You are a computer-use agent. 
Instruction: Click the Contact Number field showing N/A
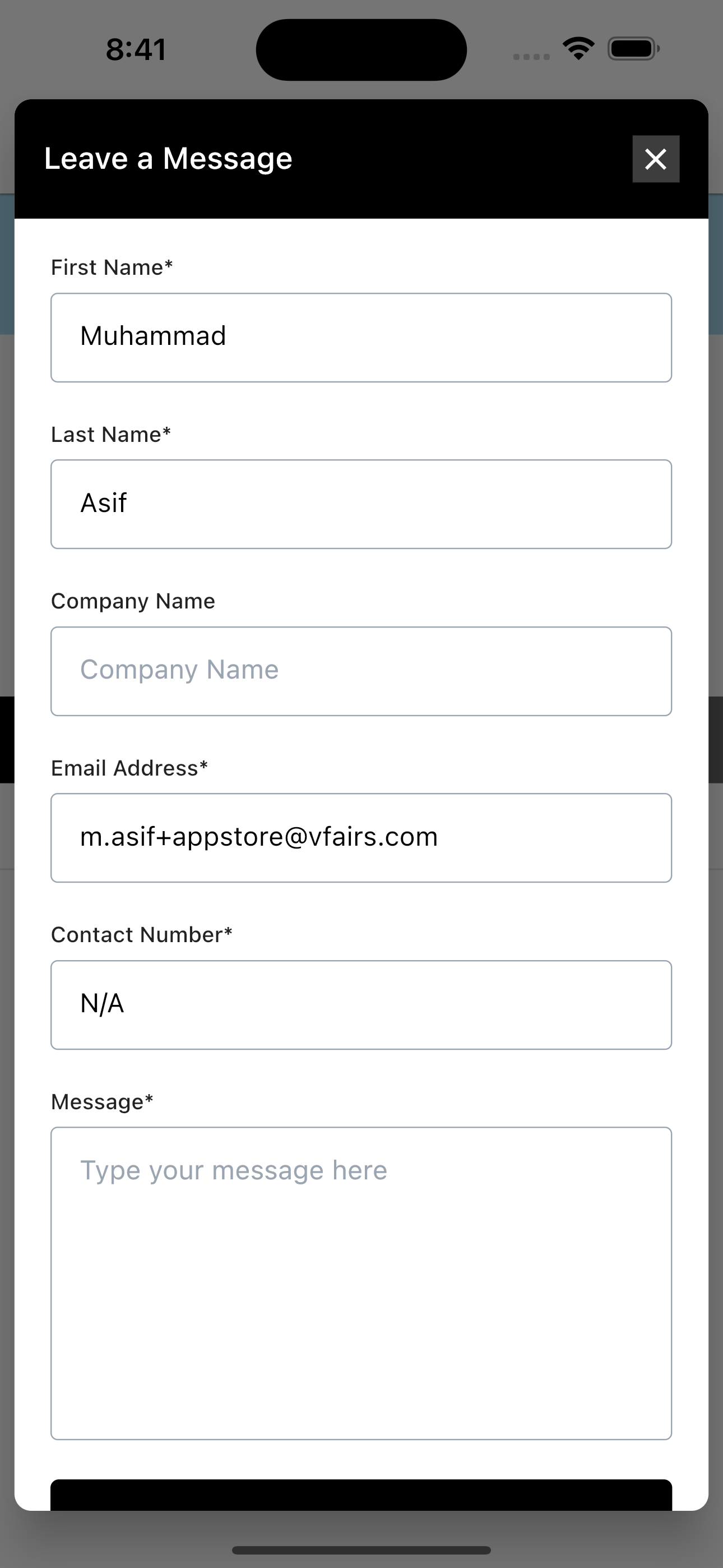pos(361,1004)
